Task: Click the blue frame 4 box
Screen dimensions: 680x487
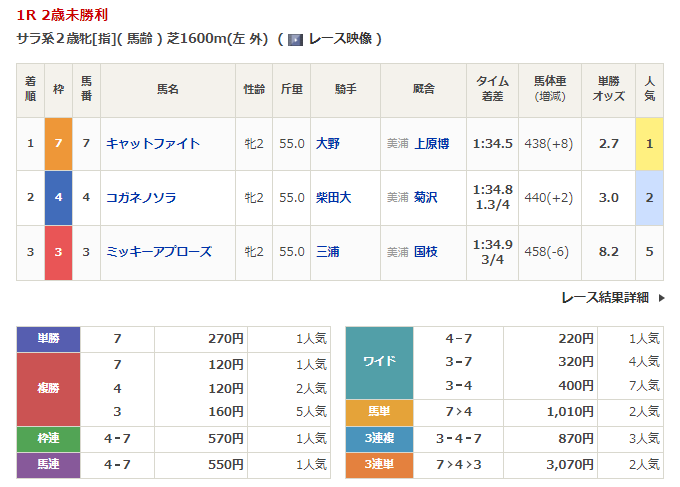Action: (x=58, y=198)
